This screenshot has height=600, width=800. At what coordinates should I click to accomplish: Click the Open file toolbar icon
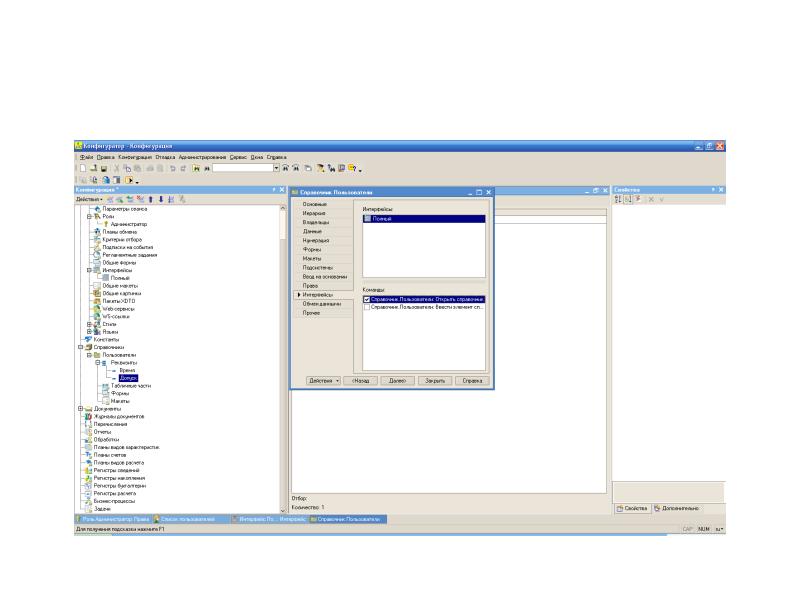pyautogui.click(x=93, y=168)
